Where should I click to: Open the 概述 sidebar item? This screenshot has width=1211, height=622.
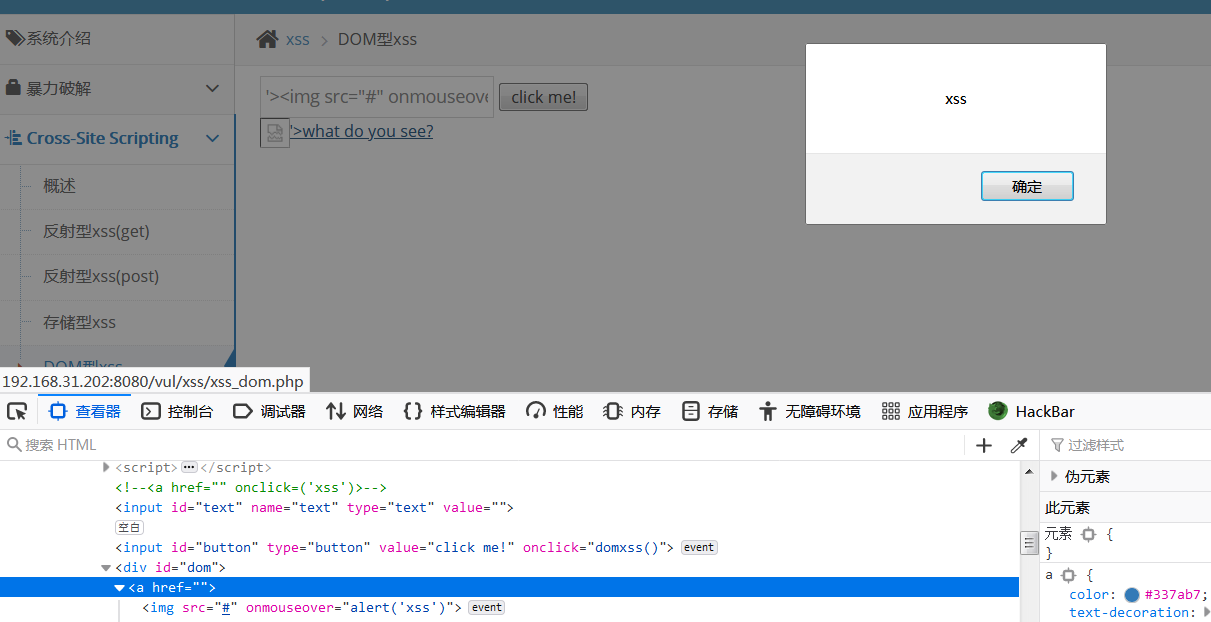point(59,186)
